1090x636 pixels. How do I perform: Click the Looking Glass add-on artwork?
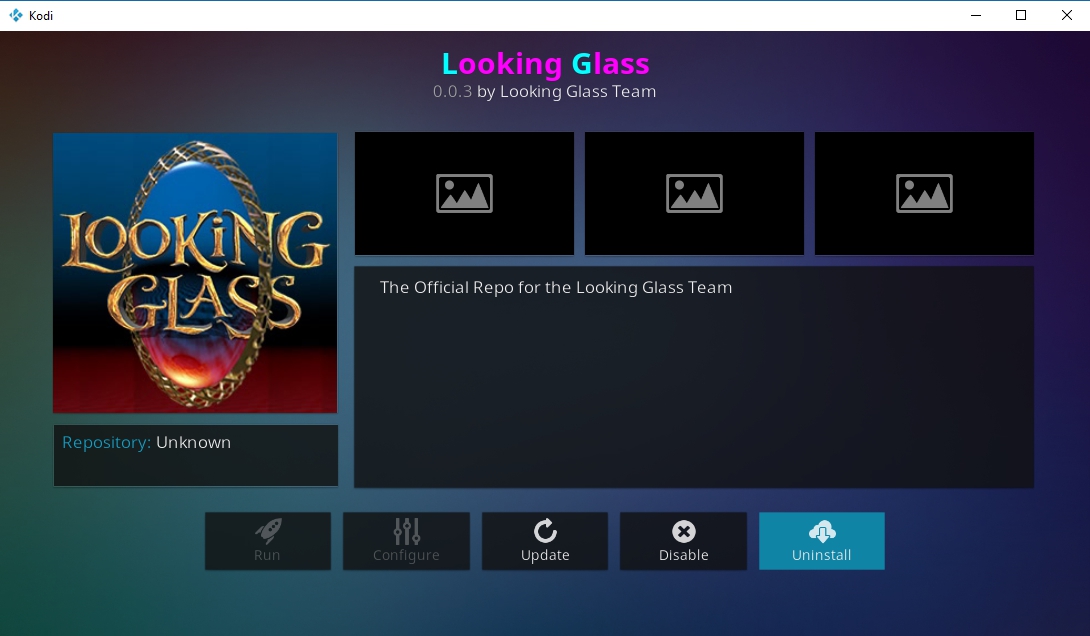pyautogui.click(x=195, y=272)
